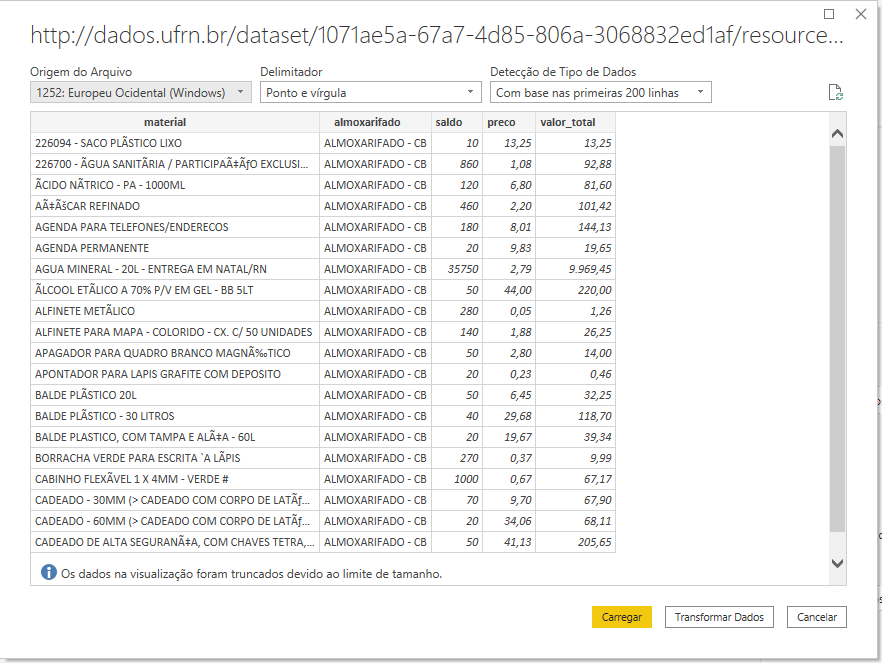
Task: Select the valor_total column header
Action: click(575, 122)
